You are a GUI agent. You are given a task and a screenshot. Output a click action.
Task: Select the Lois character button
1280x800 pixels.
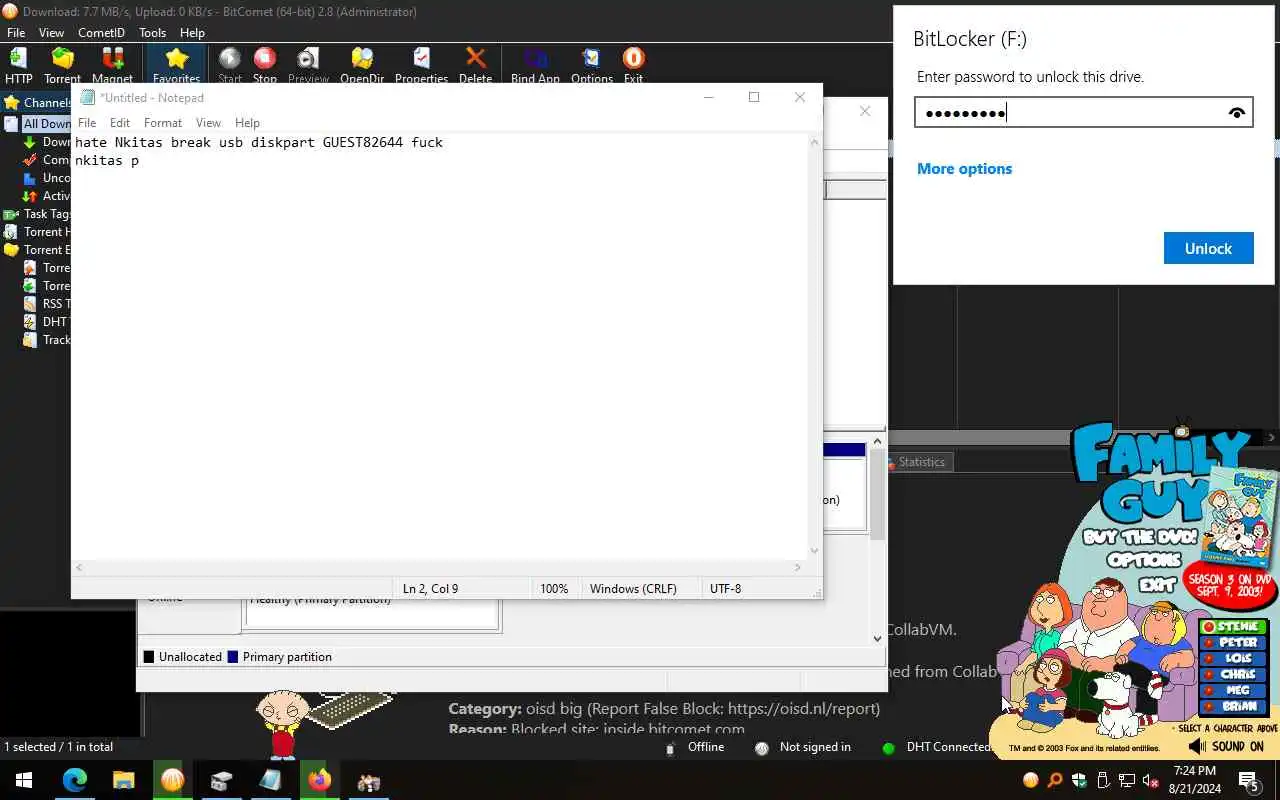tap(1233, 659)
